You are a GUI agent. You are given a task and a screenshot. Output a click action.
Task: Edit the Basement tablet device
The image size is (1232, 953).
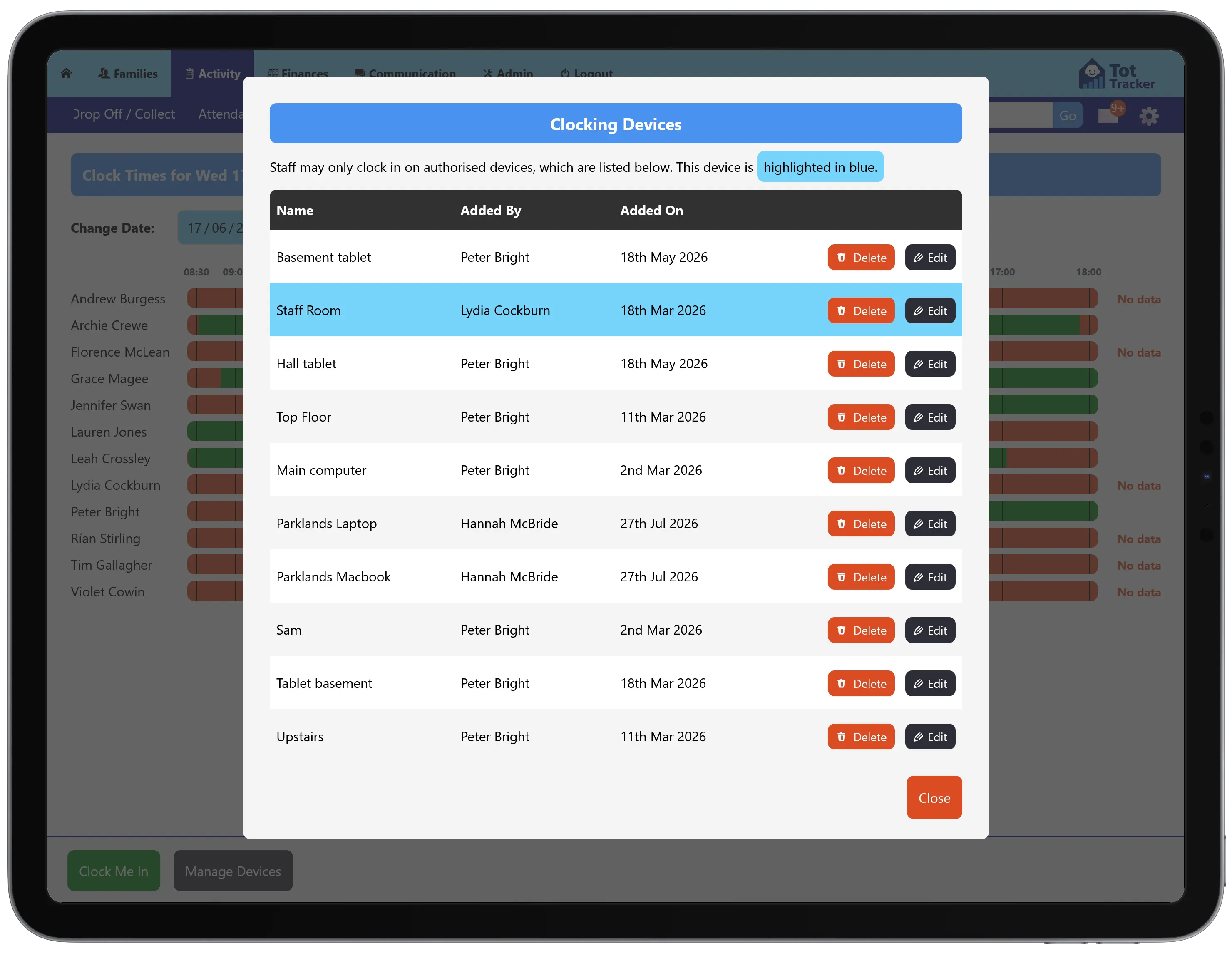tap(930, 257)
